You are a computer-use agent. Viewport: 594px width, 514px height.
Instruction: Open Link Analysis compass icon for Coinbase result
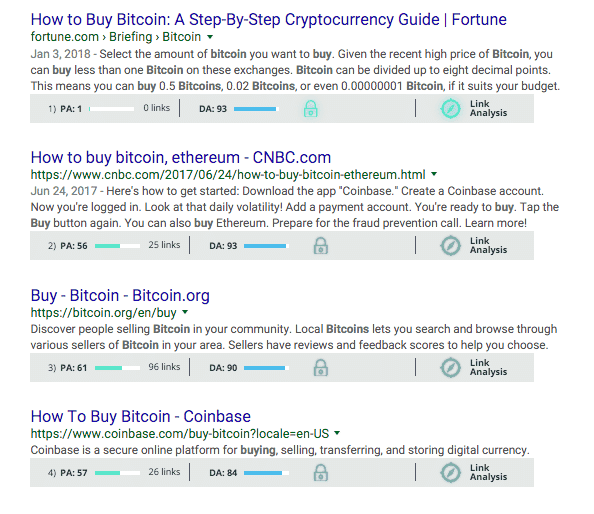click(x=450, y=473)
